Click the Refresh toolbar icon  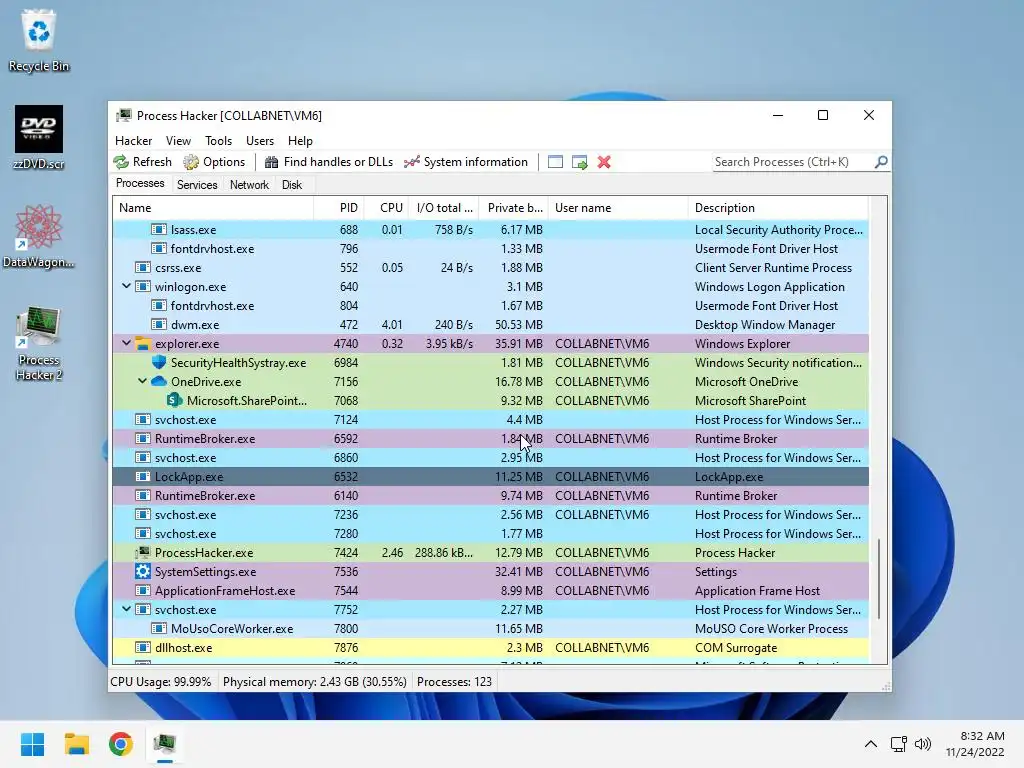(x=121, y=162)
